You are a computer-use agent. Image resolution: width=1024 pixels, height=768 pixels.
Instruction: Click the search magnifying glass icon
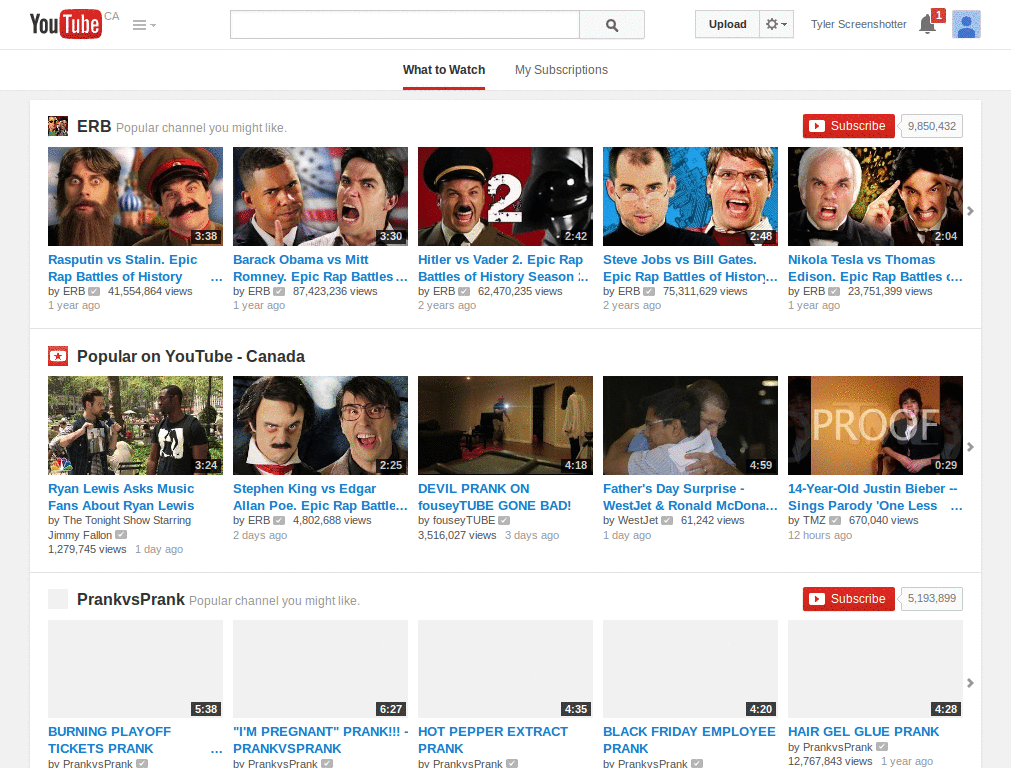[x=611, y=24]
